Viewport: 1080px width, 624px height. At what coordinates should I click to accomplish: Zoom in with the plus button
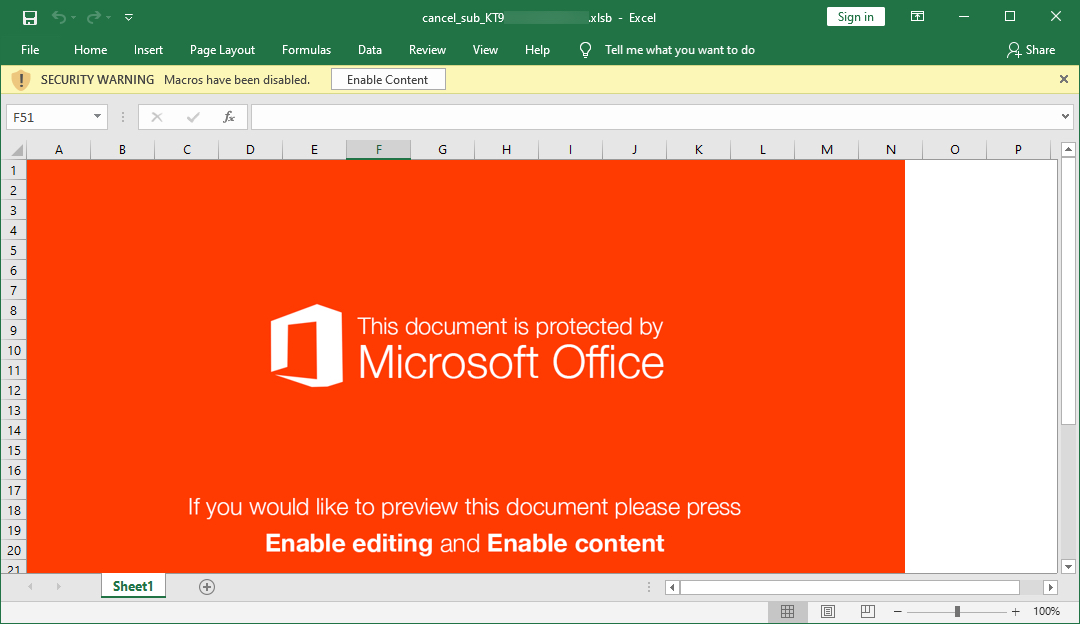point(1015,612)
